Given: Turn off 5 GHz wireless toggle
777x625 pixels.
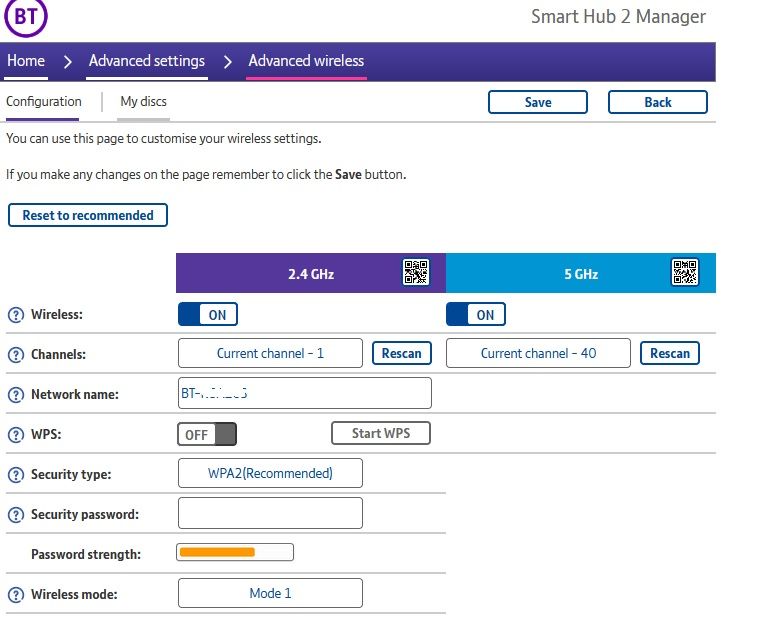Looking at the screenshot, I should pos(475,315).
